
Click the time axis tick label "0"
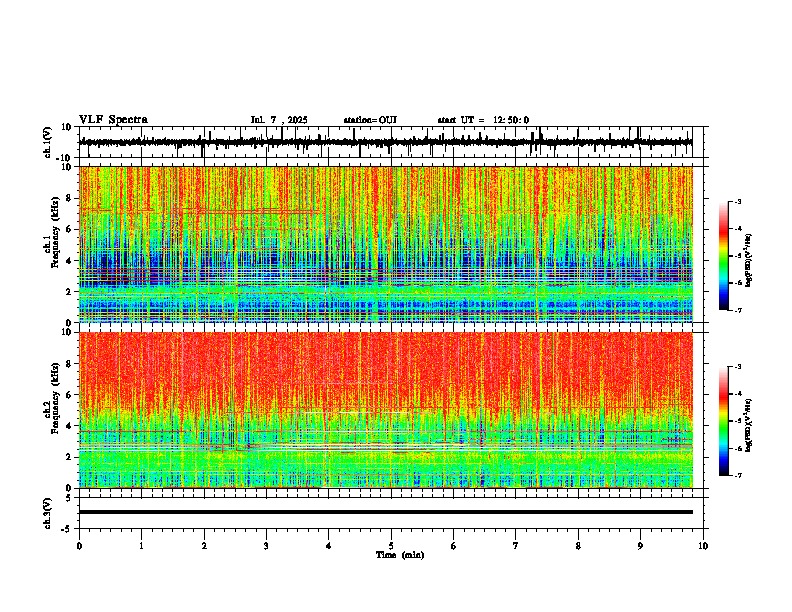coord(79,546)
